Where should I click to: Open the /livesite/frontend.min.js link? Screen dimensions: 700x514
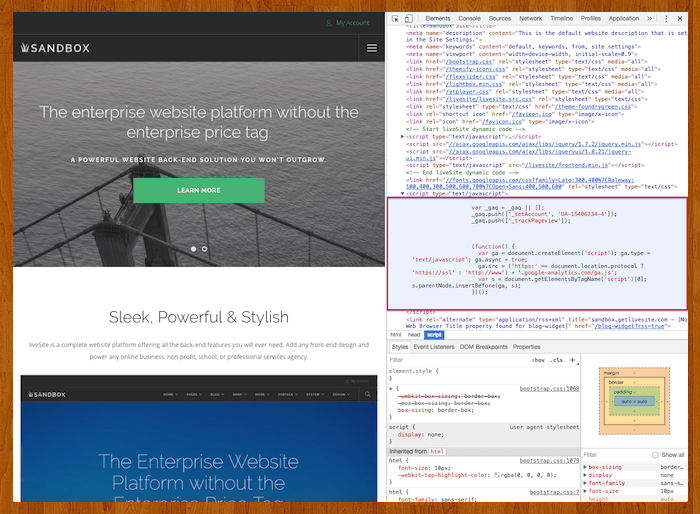tap(566, 165)
